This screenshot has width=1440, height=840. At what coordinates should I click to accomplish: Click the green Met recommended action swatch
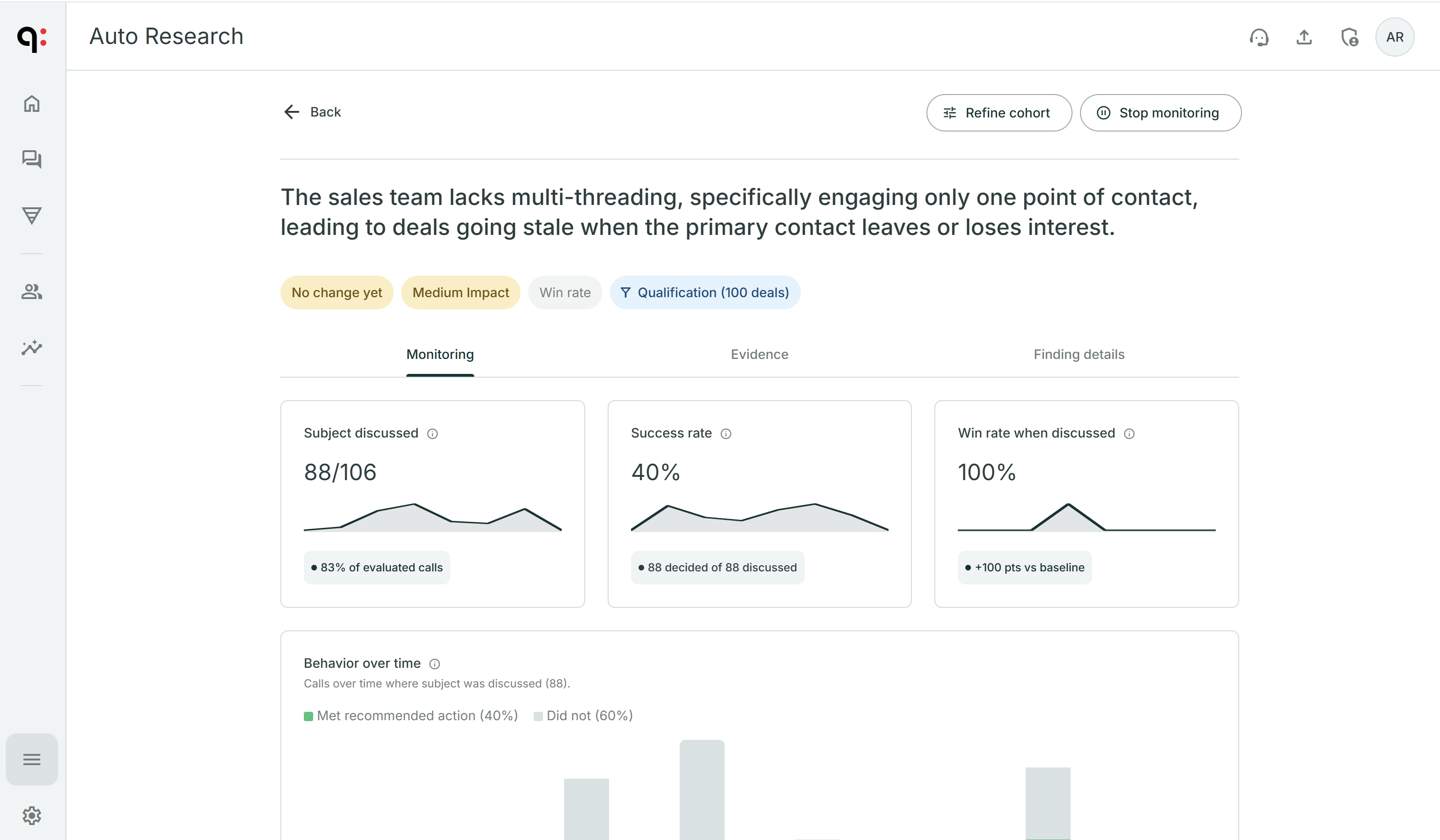(309, 716)
